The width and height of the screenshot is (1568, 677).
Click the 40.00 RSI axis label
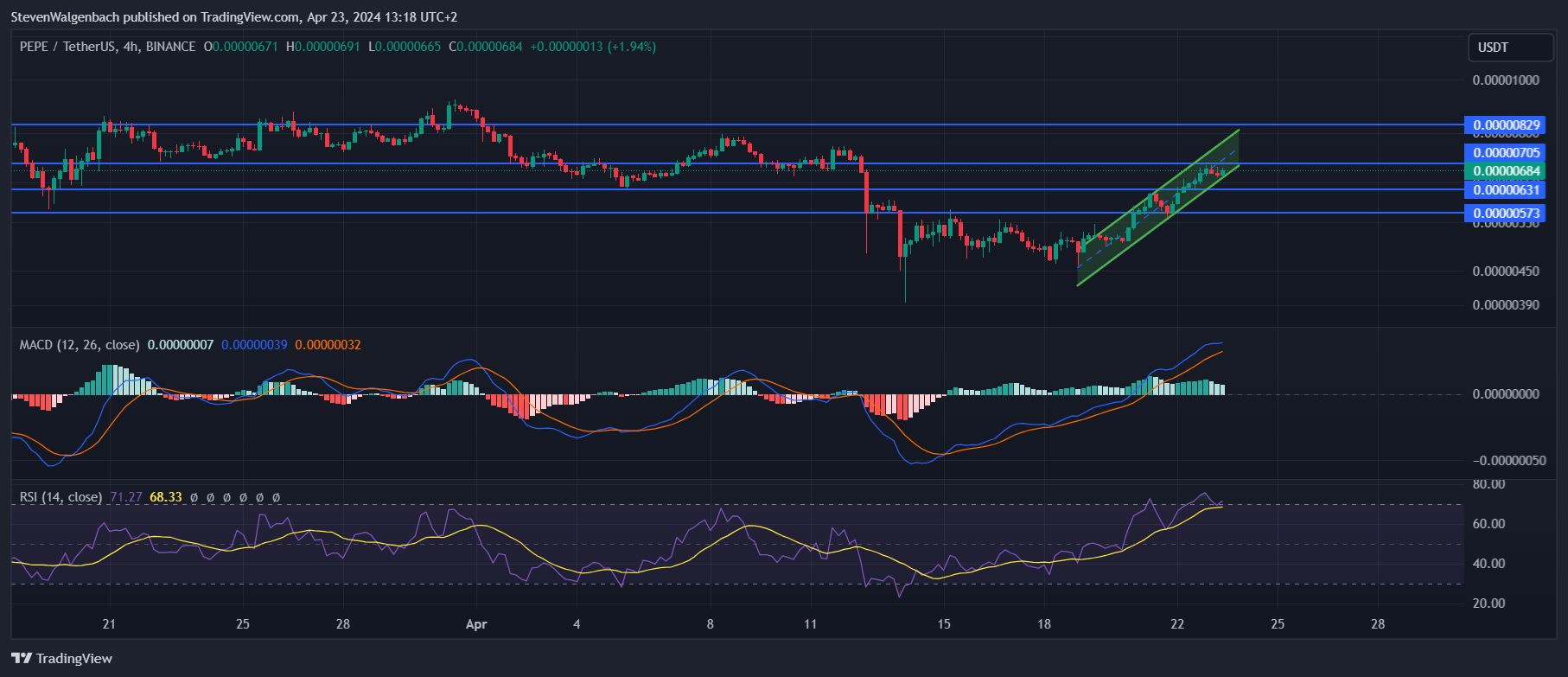tap(1489, 564)
